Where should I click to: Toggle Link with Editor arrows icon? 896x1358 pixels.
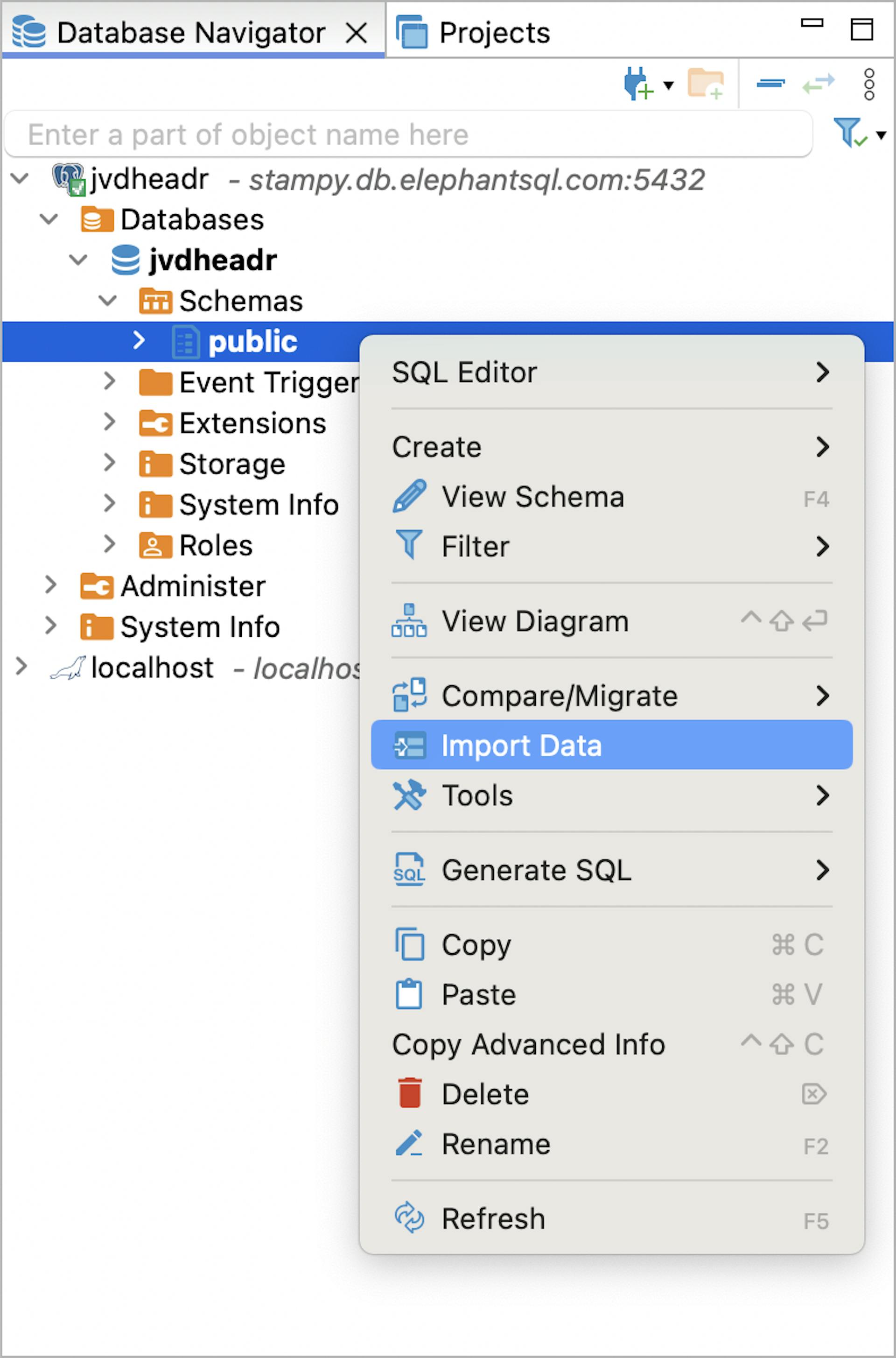pyautogui.click(x=818, y=84)
